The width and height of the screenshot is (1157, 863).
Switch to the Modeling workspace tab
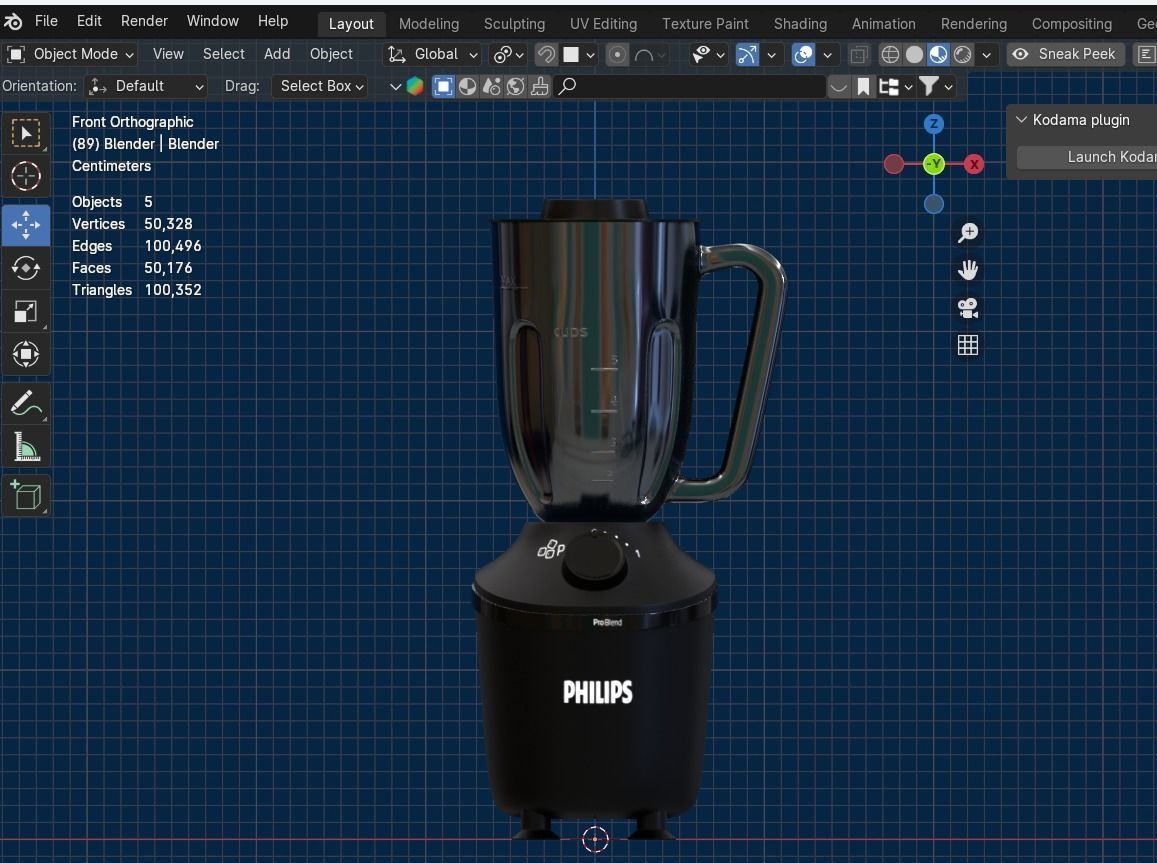[x=429, y=24]
